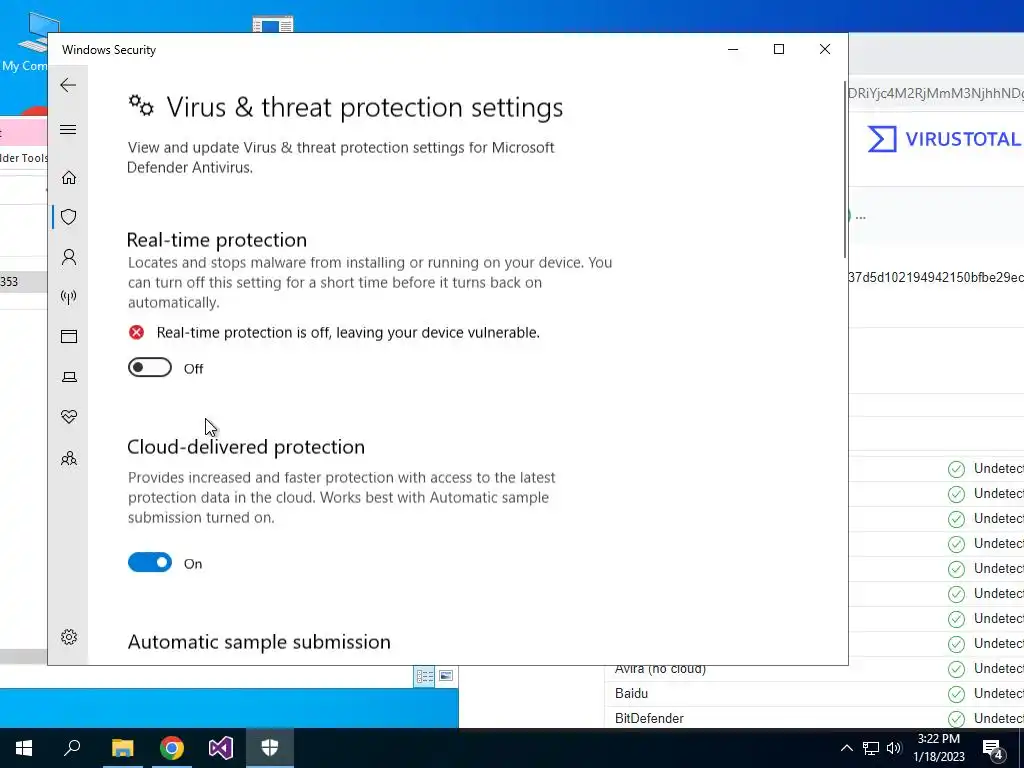Click Baidu row in VirusTotal results
This screenshot has height=768, width=1024.
814,693
